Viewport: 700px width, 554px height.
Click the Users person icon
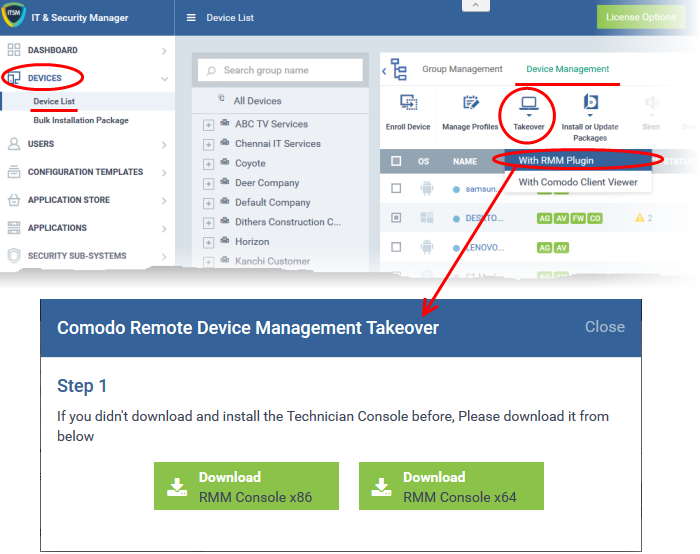click(x=14, y=144)
